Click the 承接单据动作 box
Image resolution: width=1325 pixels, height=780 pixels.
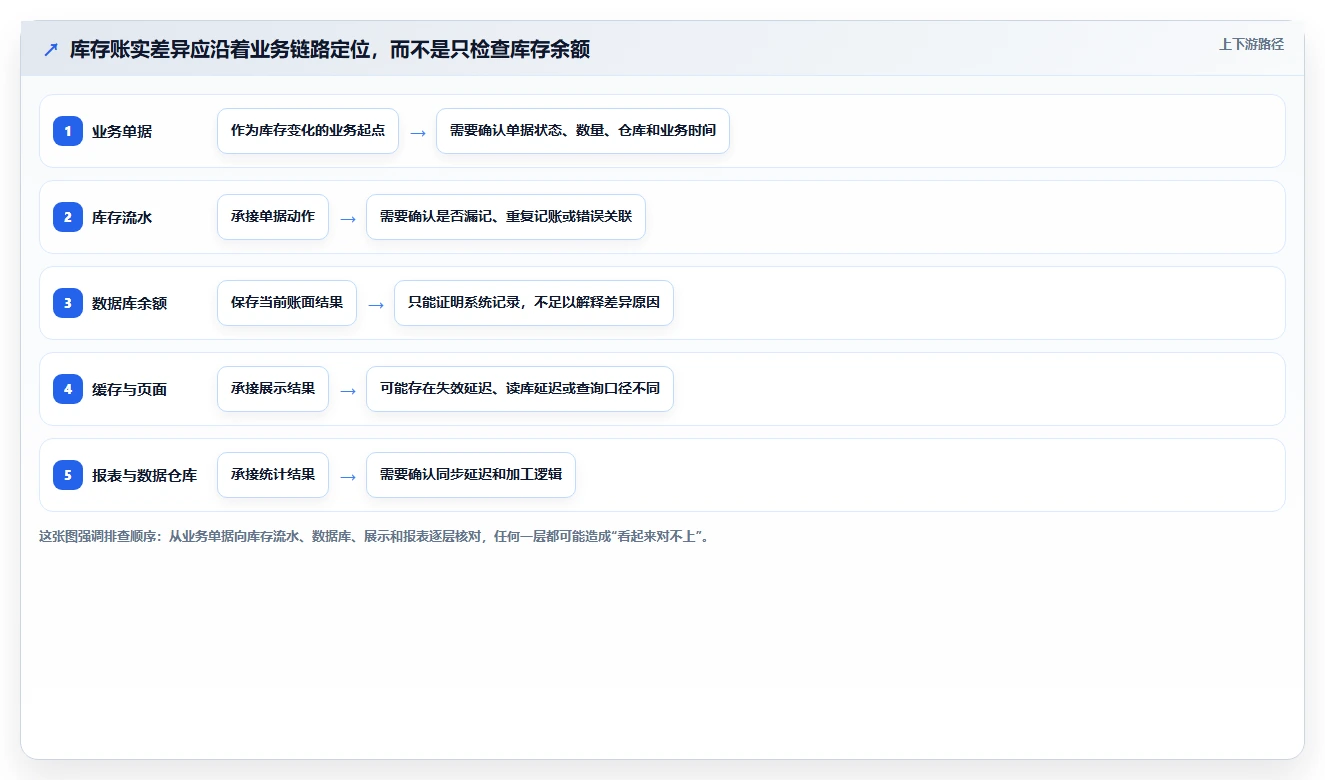pyautogui.click(x=273, y=217)
